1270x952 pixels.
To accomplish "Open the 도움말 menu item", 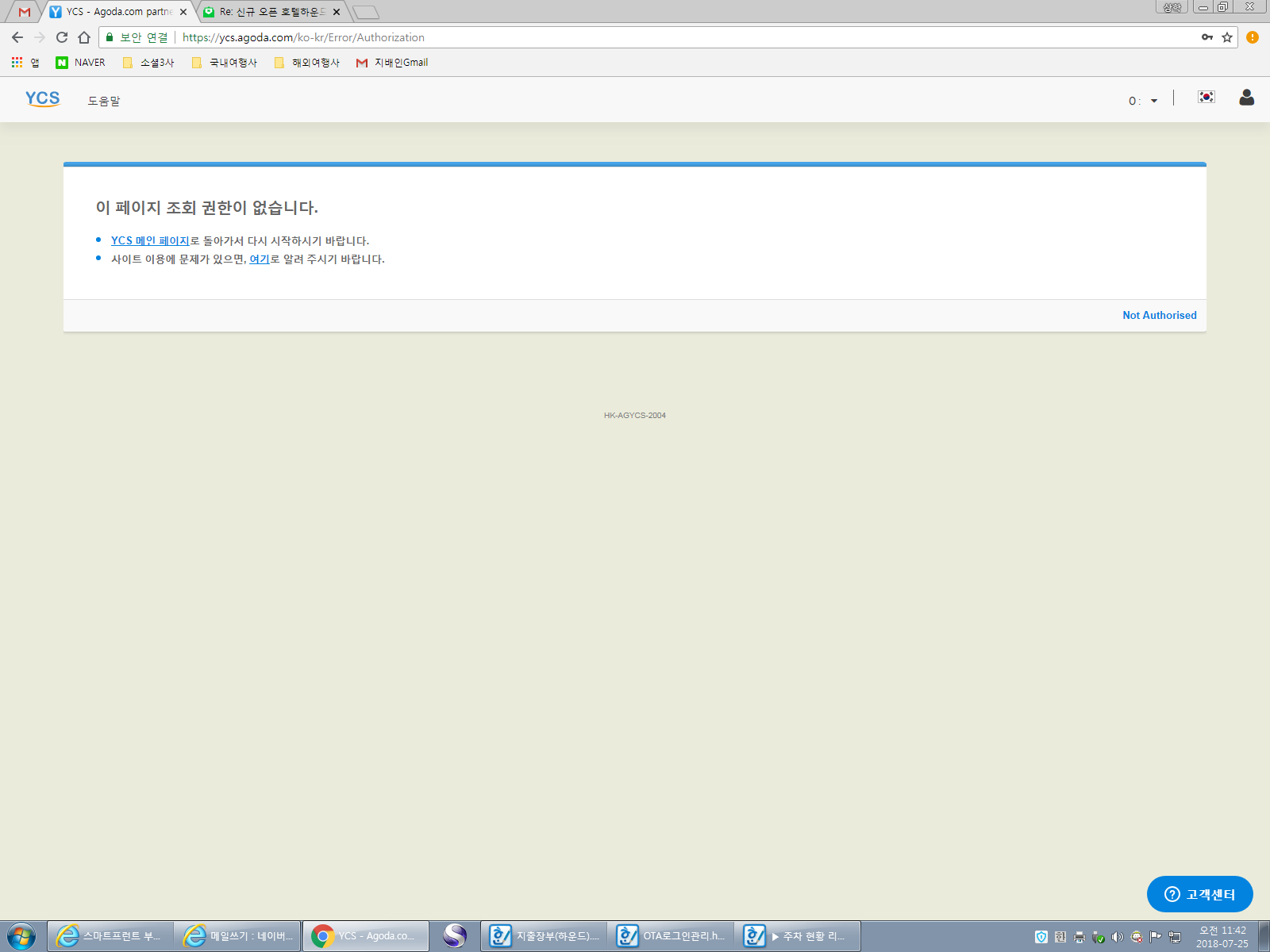I will (x=104, y=101).
